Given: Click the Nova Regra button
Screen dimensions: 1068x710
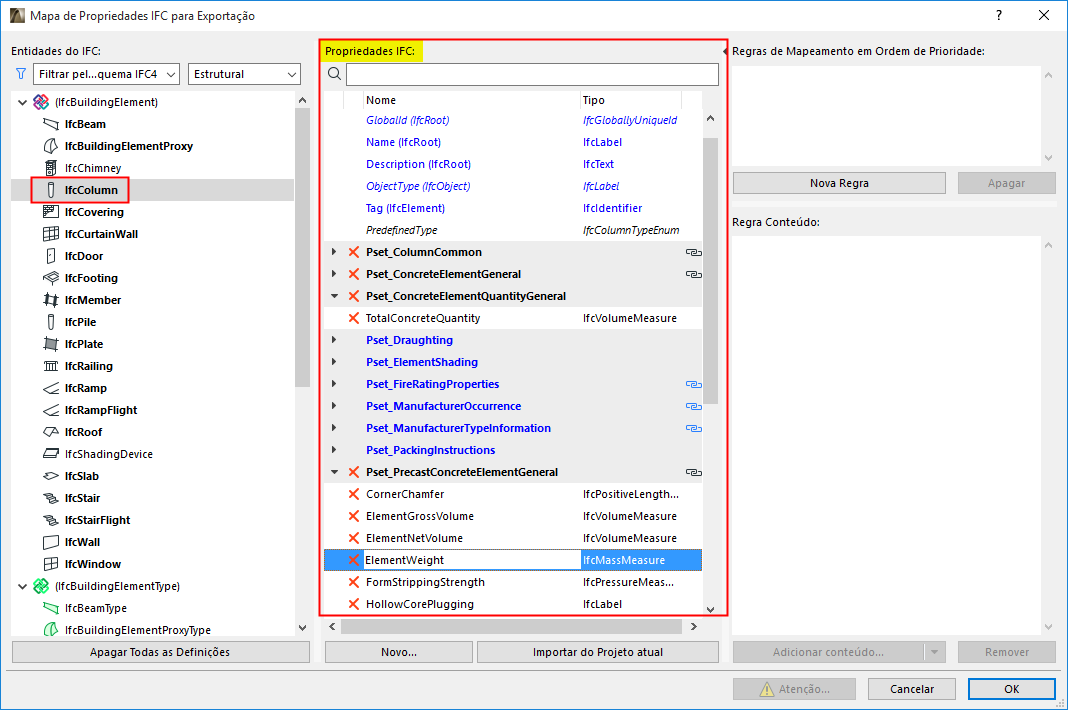Looking at the screenshot, I should (x=839, y=183).
